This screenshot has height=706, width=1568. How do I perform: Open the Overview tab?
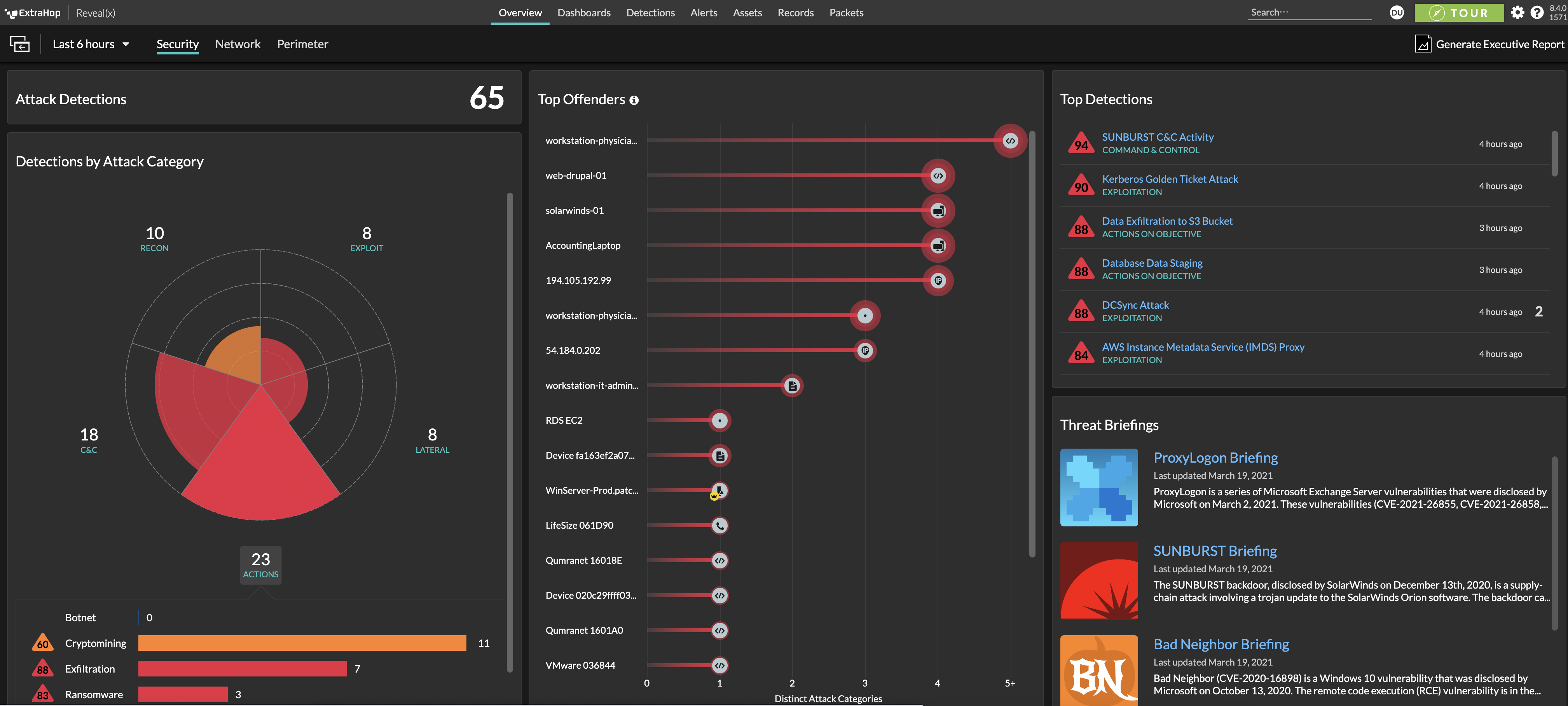coord(520,13)
